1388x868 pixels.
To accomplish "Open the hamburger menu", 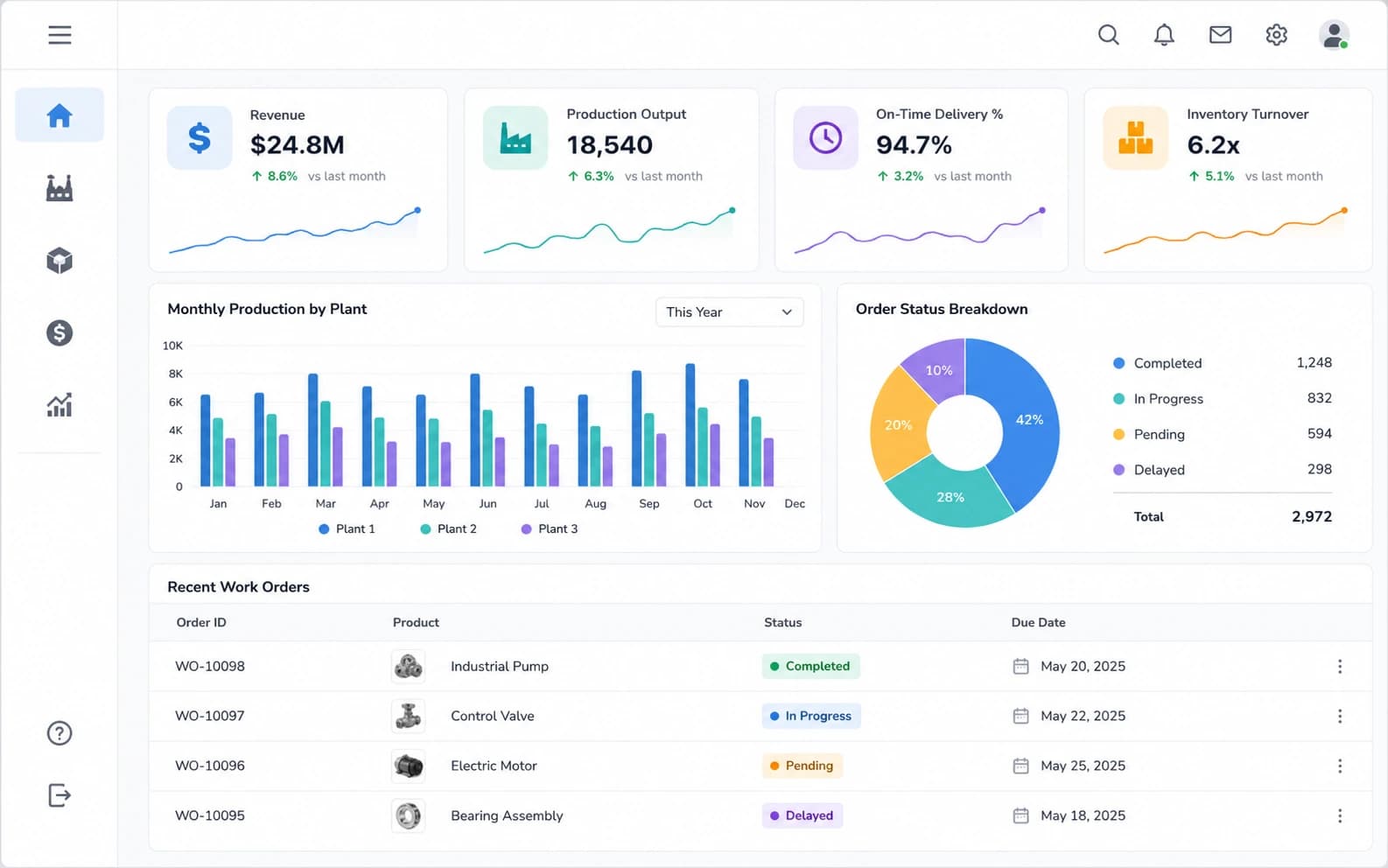I will tap(60, 35).
